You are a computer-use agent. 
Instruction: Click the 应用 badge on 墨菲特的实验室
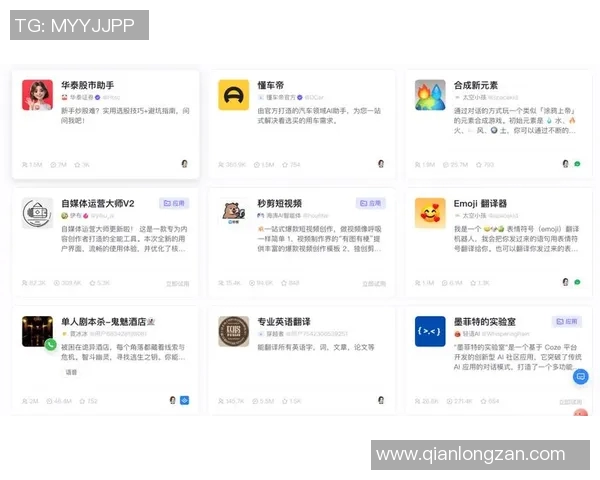coord(567,322)
